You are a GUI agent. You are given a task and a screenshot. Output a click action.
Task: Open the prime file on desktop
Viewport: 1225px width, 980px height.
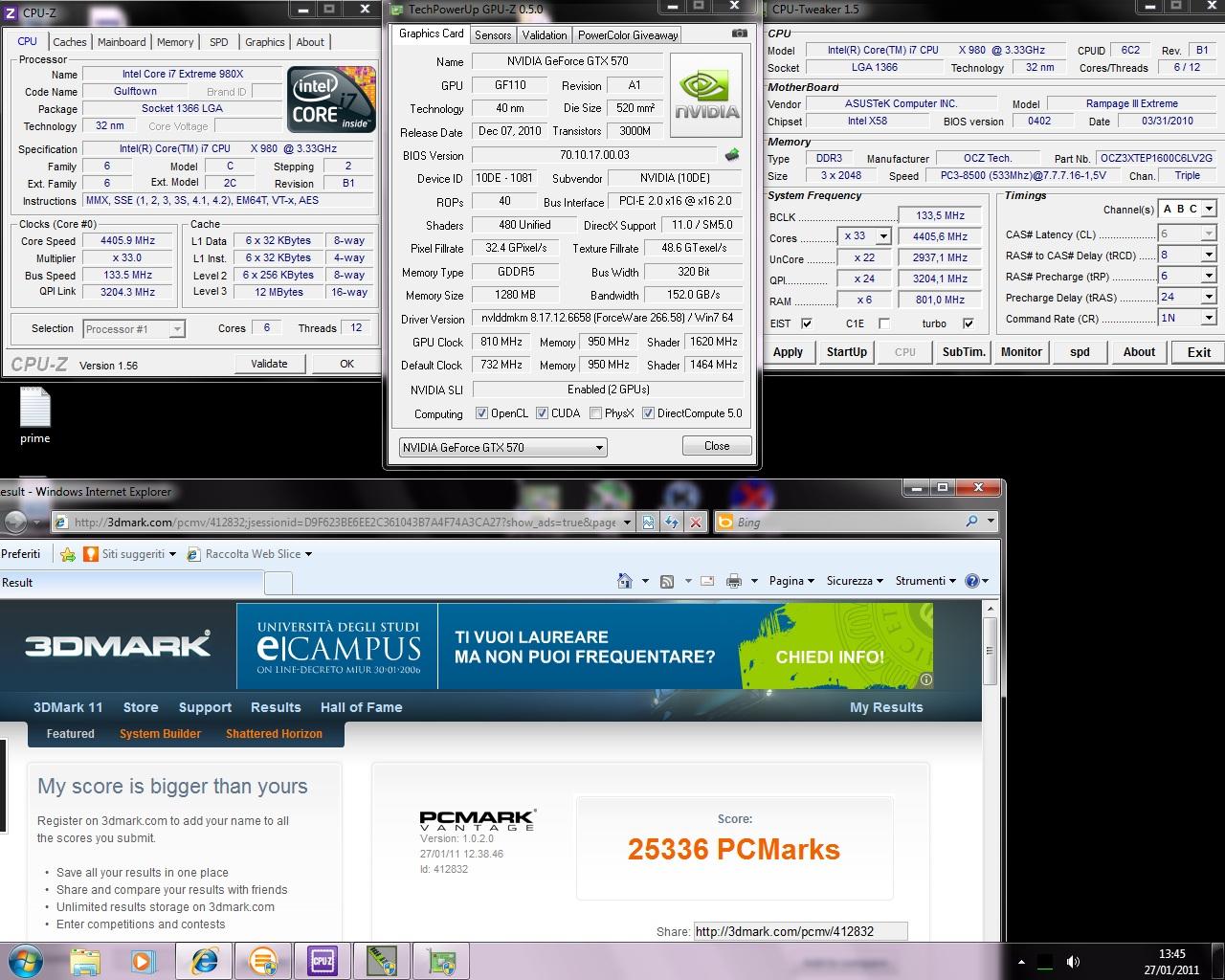coord(35,416)
